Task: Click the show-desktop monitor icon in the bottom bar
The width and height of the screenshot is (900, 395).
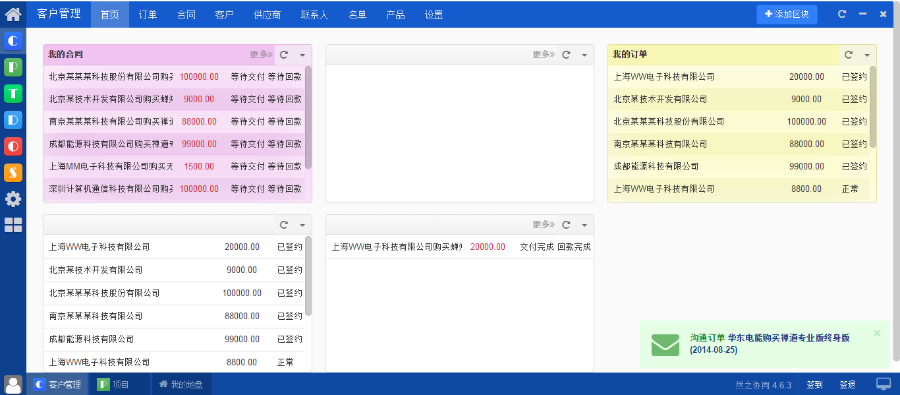Action: [883, 384]
